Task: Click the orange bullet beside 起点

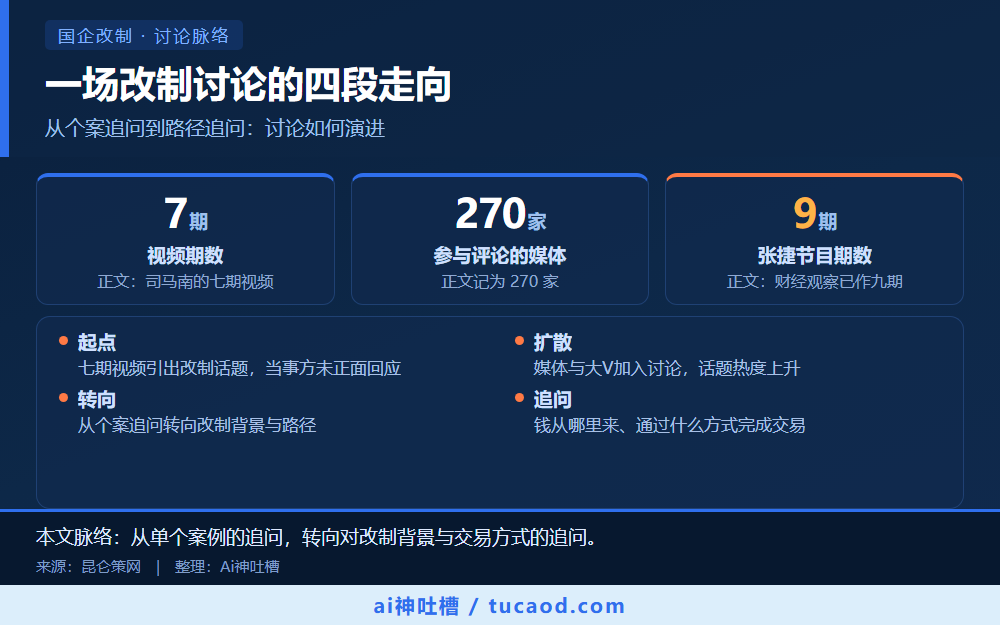Action: 63,341
